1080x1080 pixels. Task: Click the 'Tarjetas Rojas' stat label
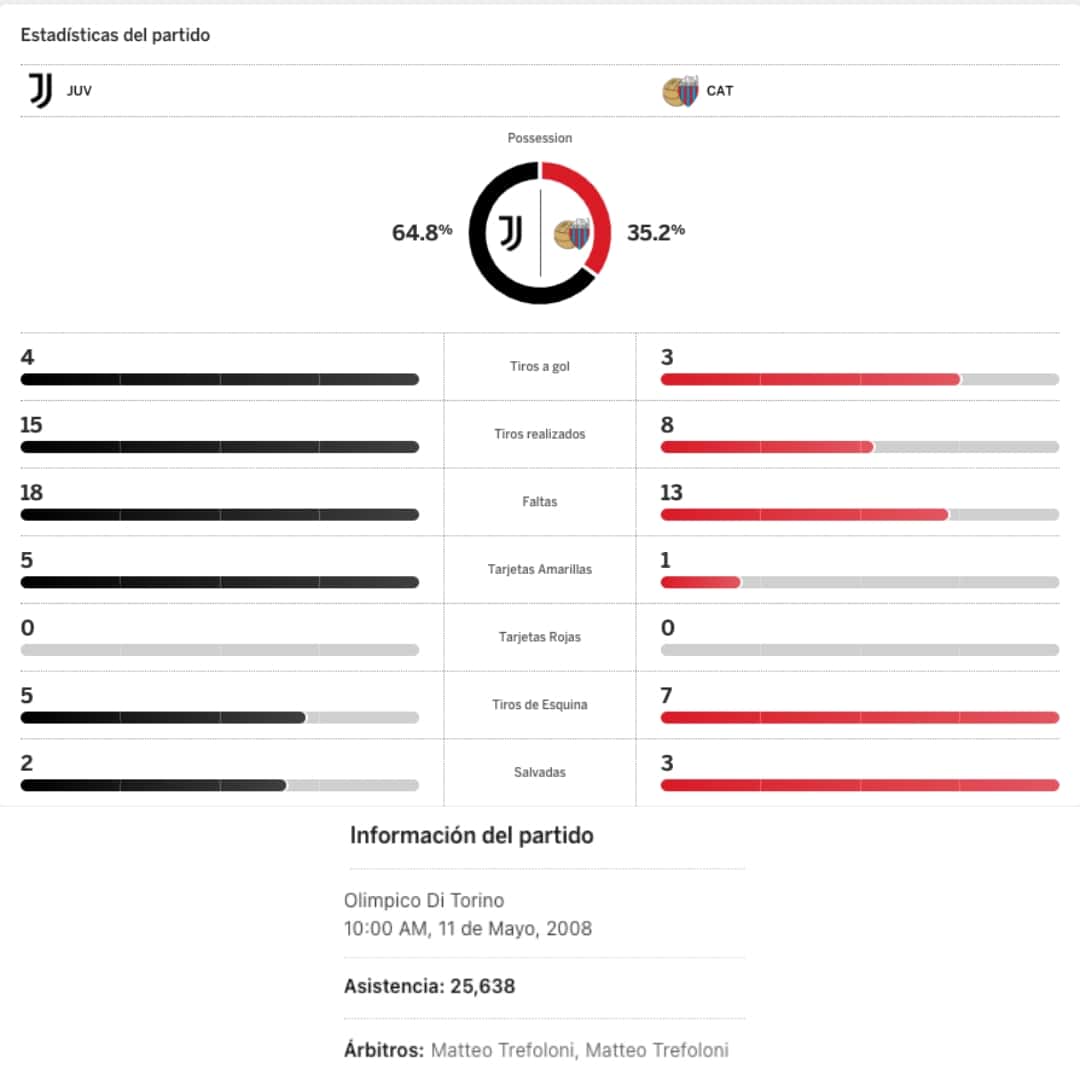(x=539, y=637)
